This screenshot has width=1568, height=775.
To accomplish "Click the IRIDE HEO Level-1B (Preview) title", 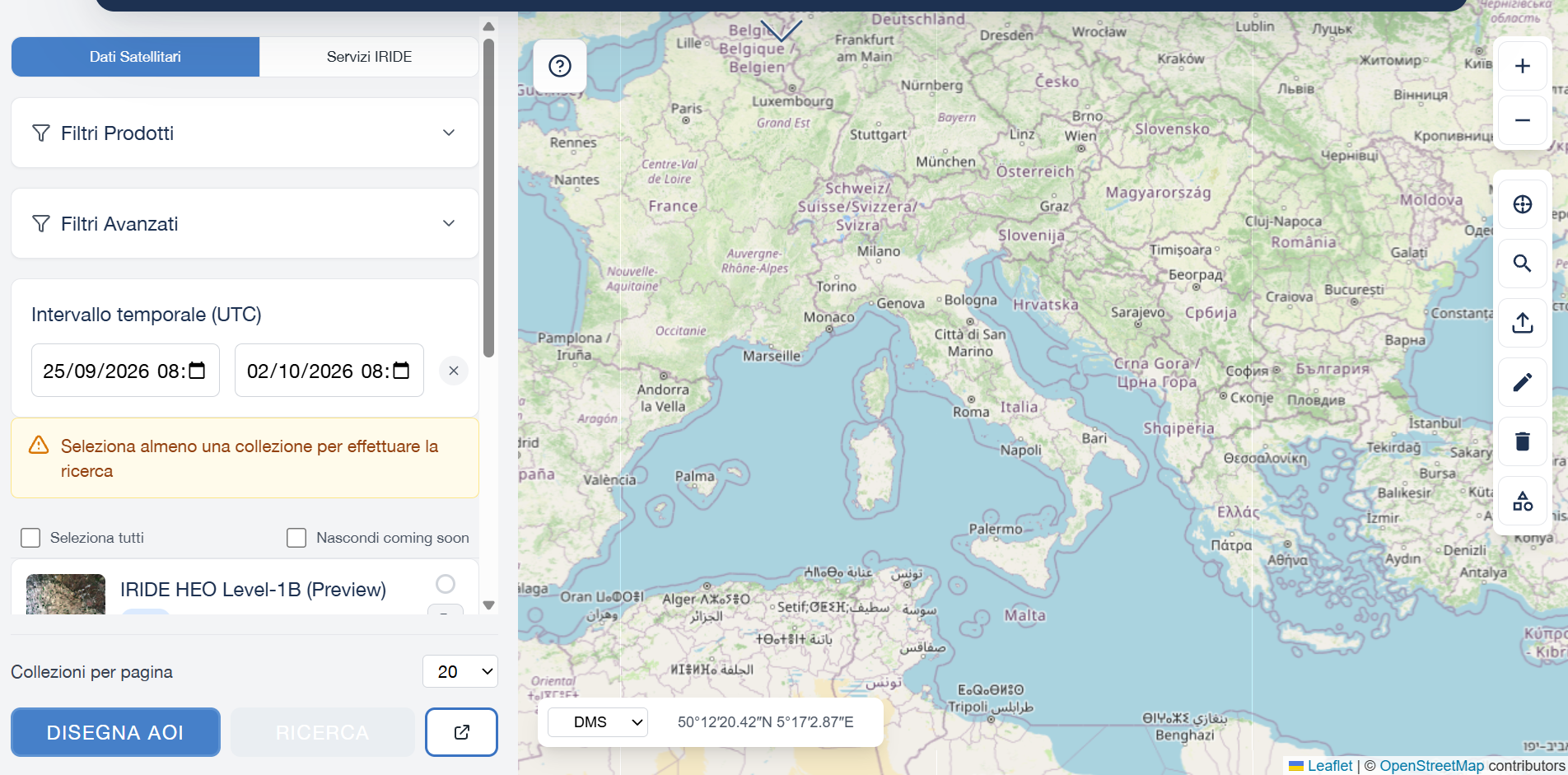I will coord(253,590).
